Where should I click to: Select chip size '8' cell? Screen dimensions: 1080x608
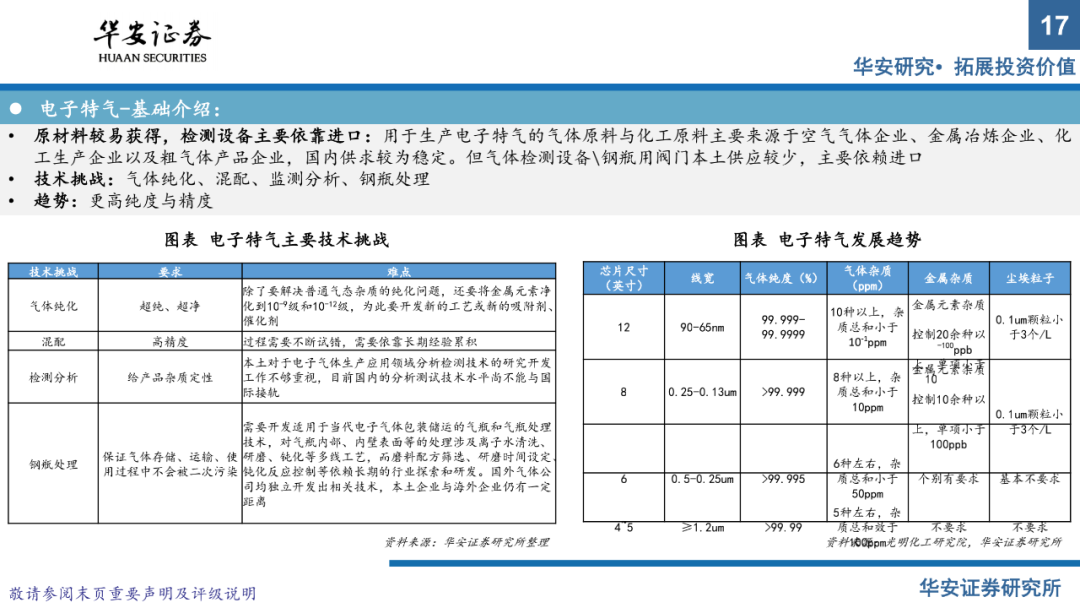tap(623, 392)
